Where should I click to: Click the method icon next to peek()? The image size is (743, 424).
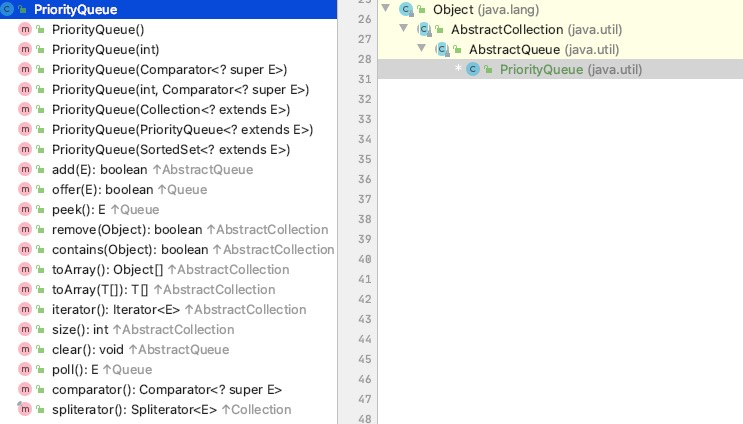[x=24, y=210]
